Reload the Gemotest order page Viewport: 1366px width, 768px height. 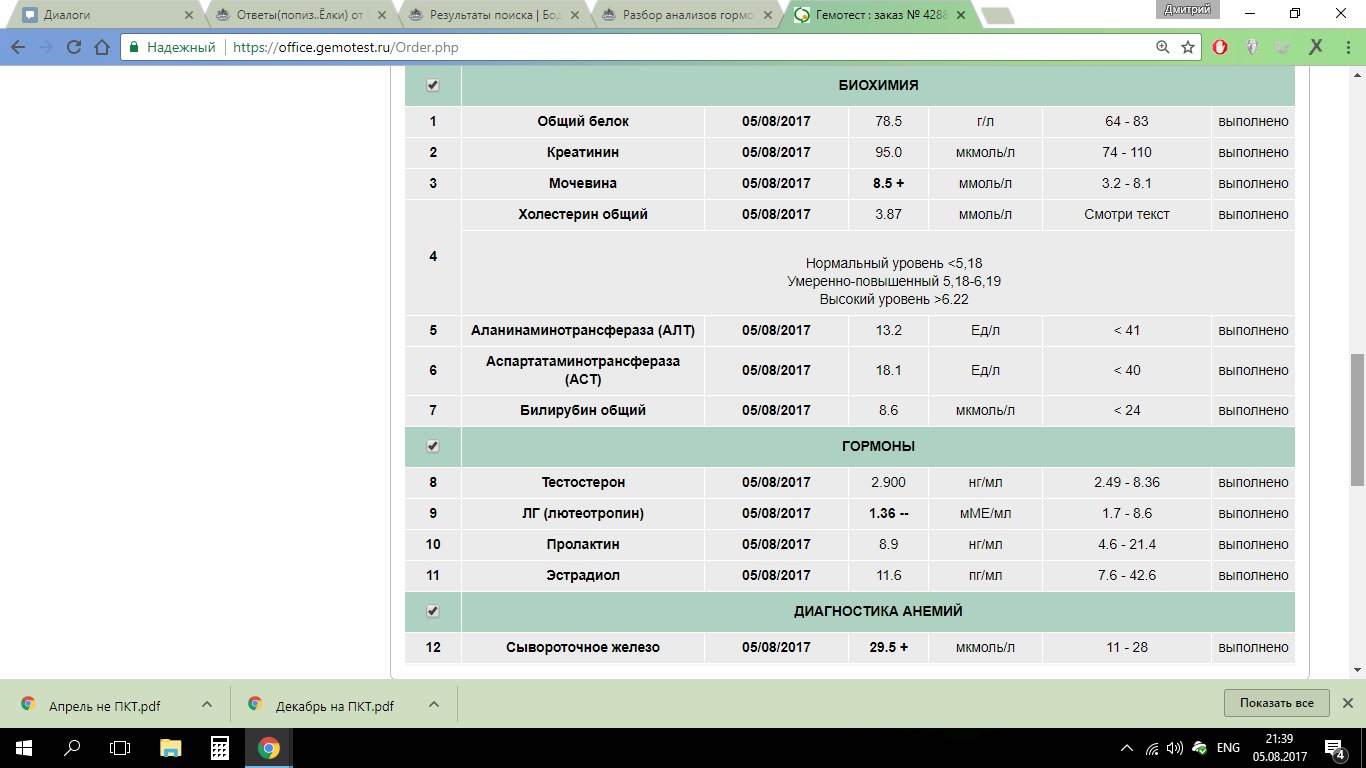(x=74, y=47)
